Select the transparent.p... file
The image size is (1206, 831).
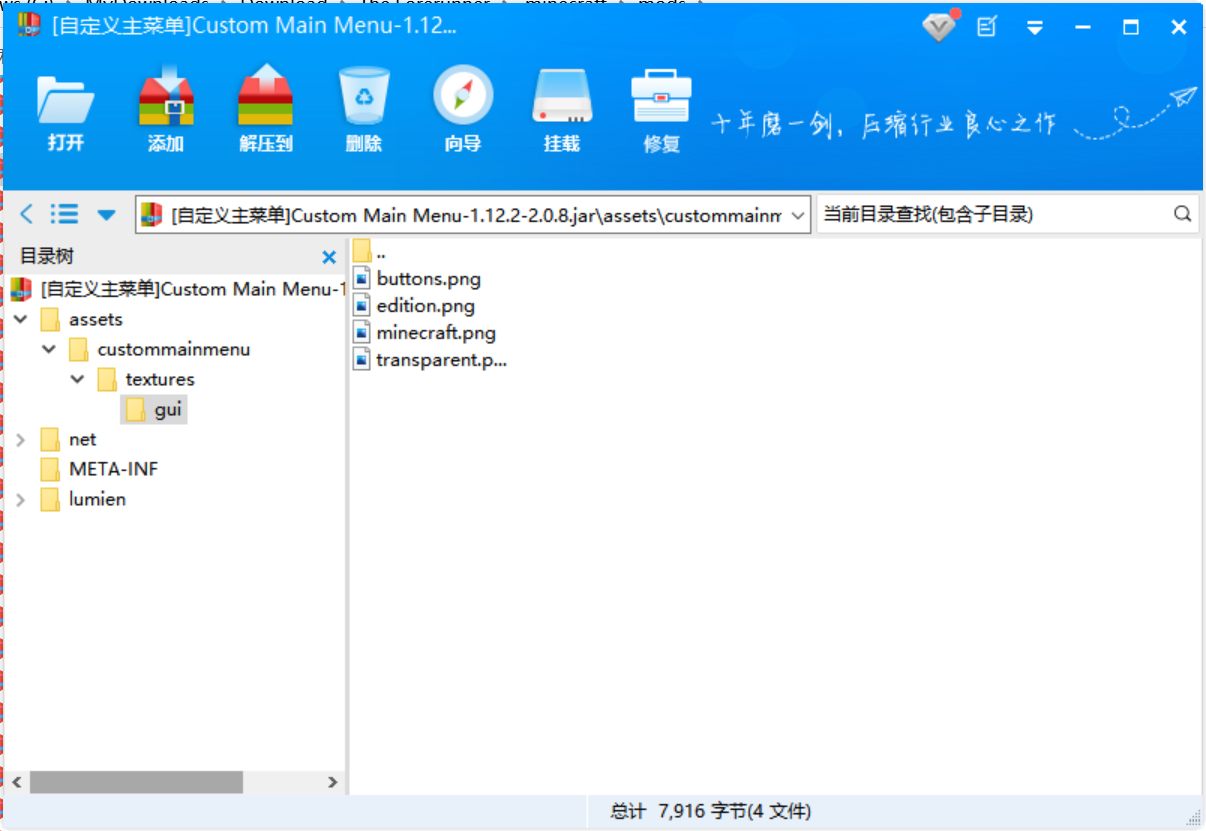tap(430, 360)
